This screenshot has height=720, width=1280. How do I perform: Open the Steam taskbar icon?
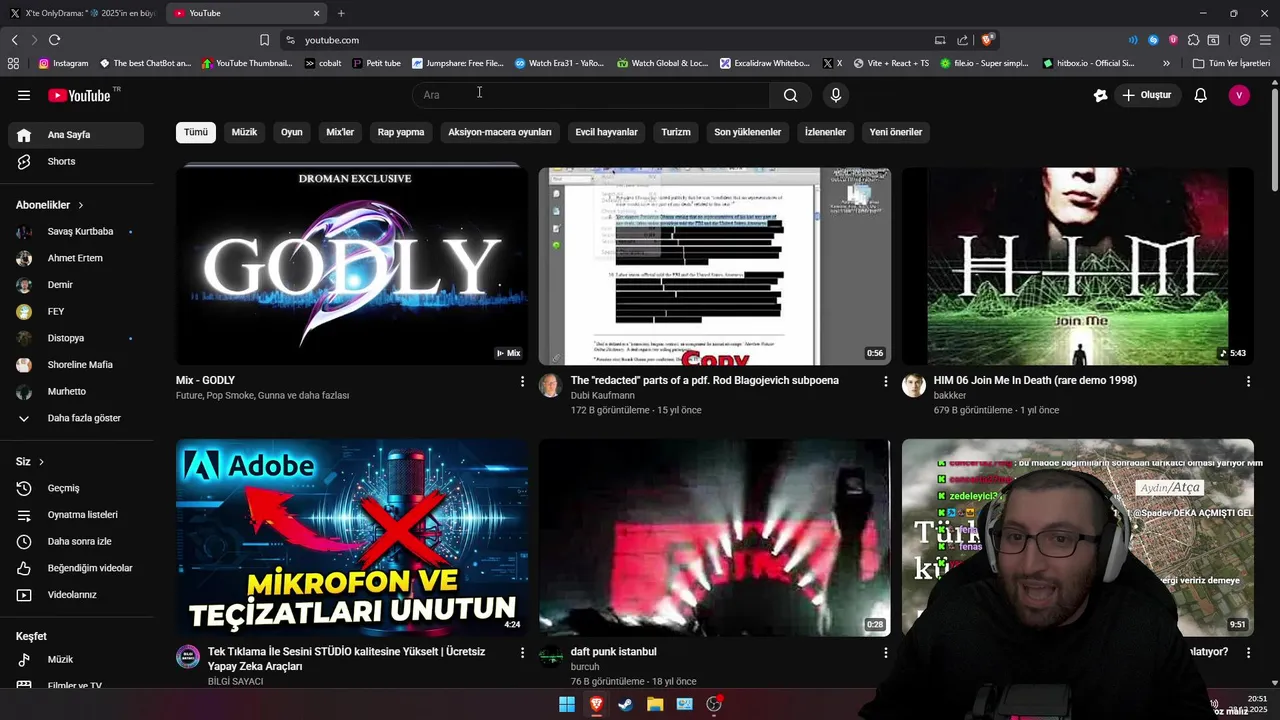(x=625, y=704)
